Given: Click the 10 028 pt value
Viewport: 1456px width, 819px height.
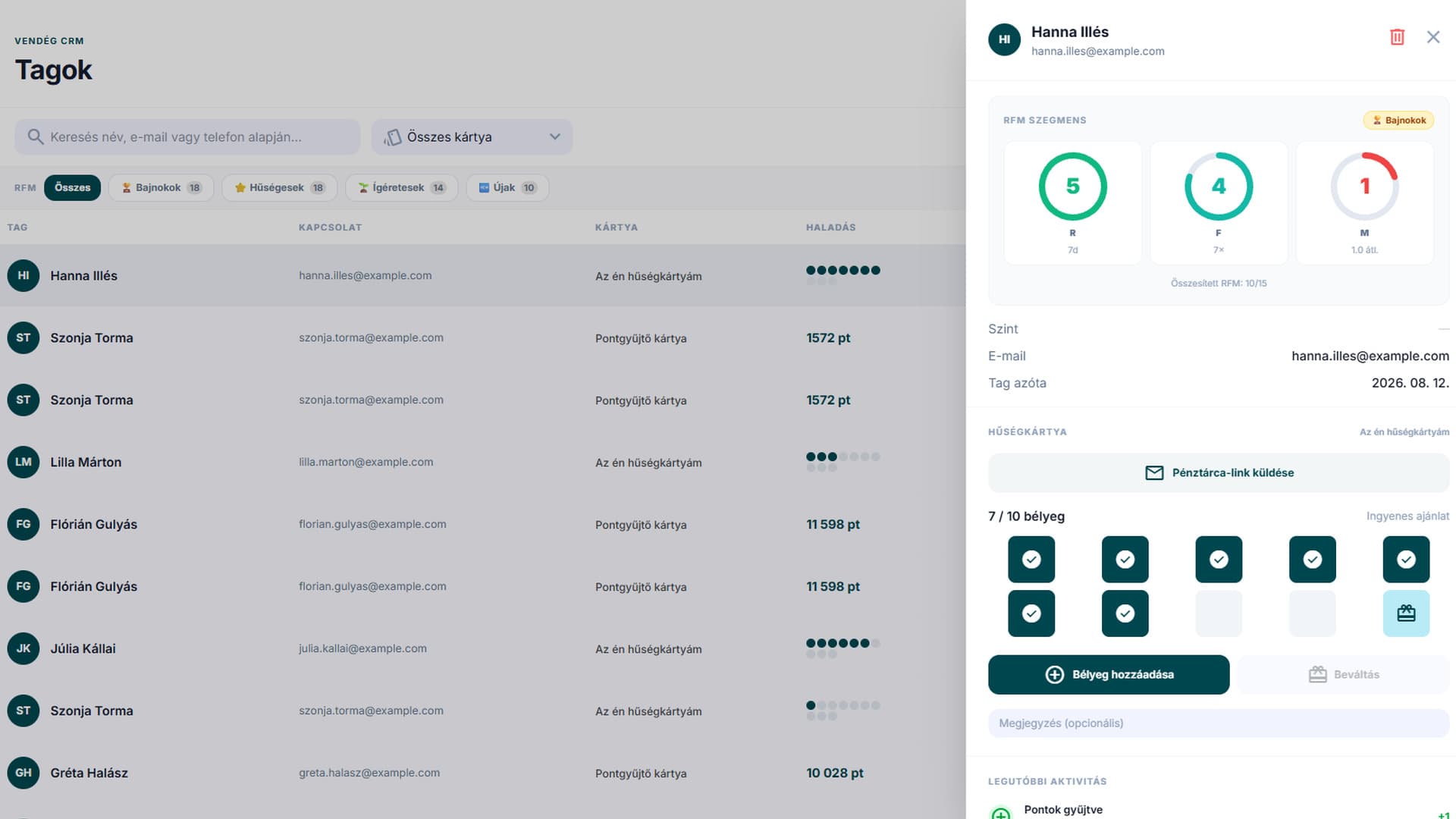Looking at the screenshot, I should (x=835, y=773).
